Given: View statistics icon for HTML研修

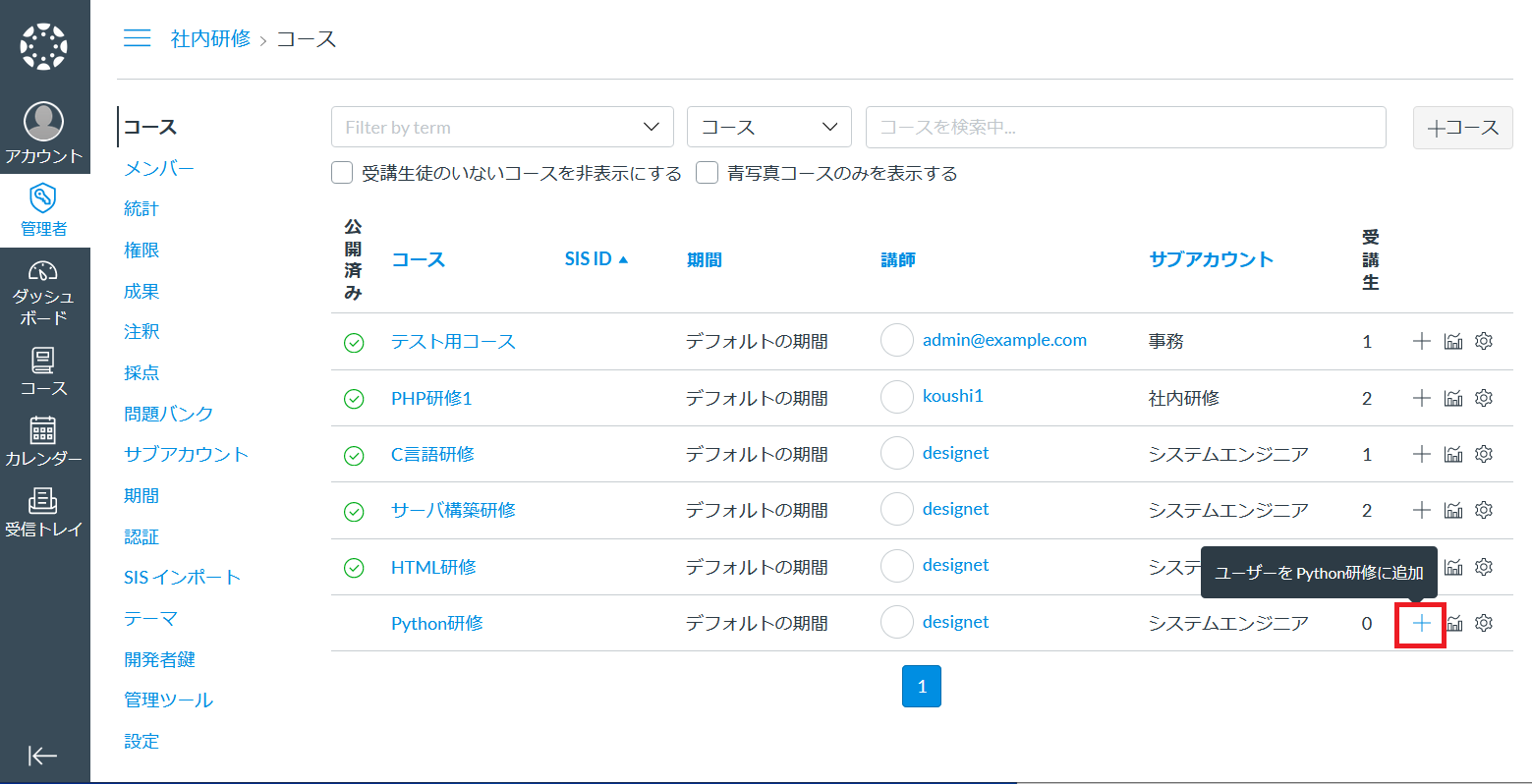Looking at the screenshot, I should [x=1453, y=567].
